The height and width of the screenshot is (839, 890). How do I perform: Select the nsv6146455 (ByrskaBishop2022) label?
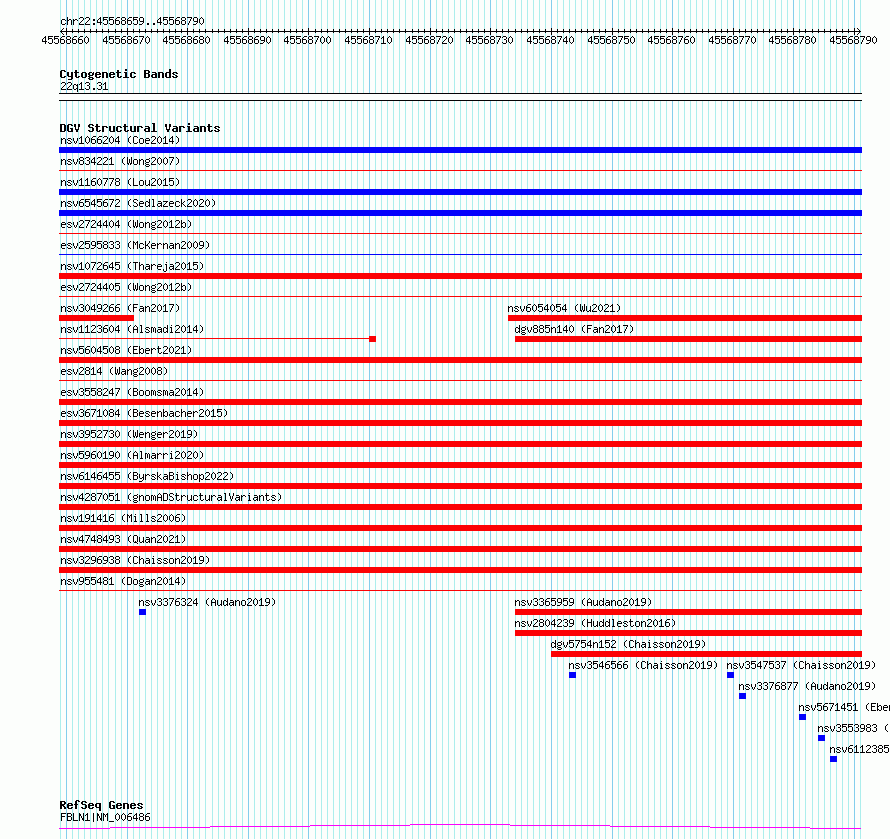(147, 476)
